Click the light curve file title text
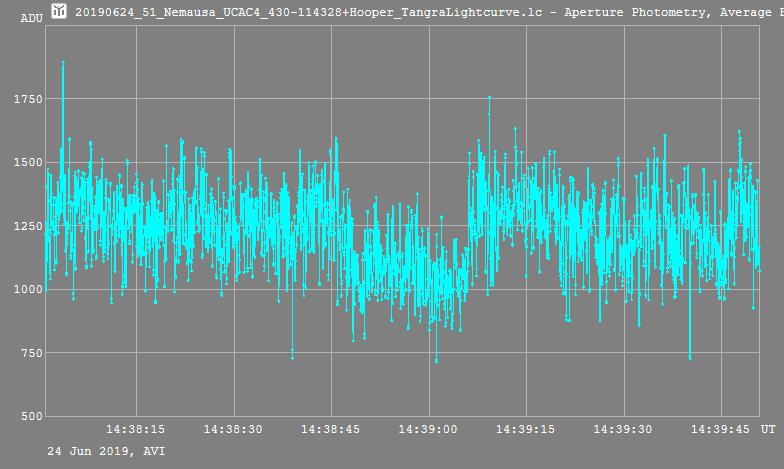Image resolution: width=784 pixels, height=469 pixels. click(x=430, y=12)
